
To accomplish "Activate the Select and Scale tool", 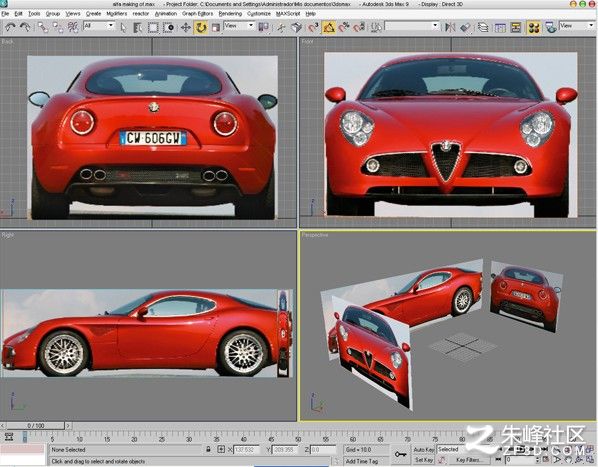I will [216, 27].
